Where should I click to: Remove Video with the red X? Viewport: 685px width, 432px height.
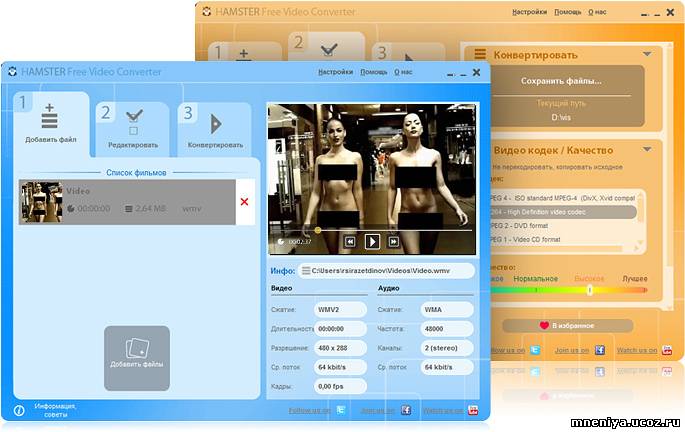(x=244, y=202)
